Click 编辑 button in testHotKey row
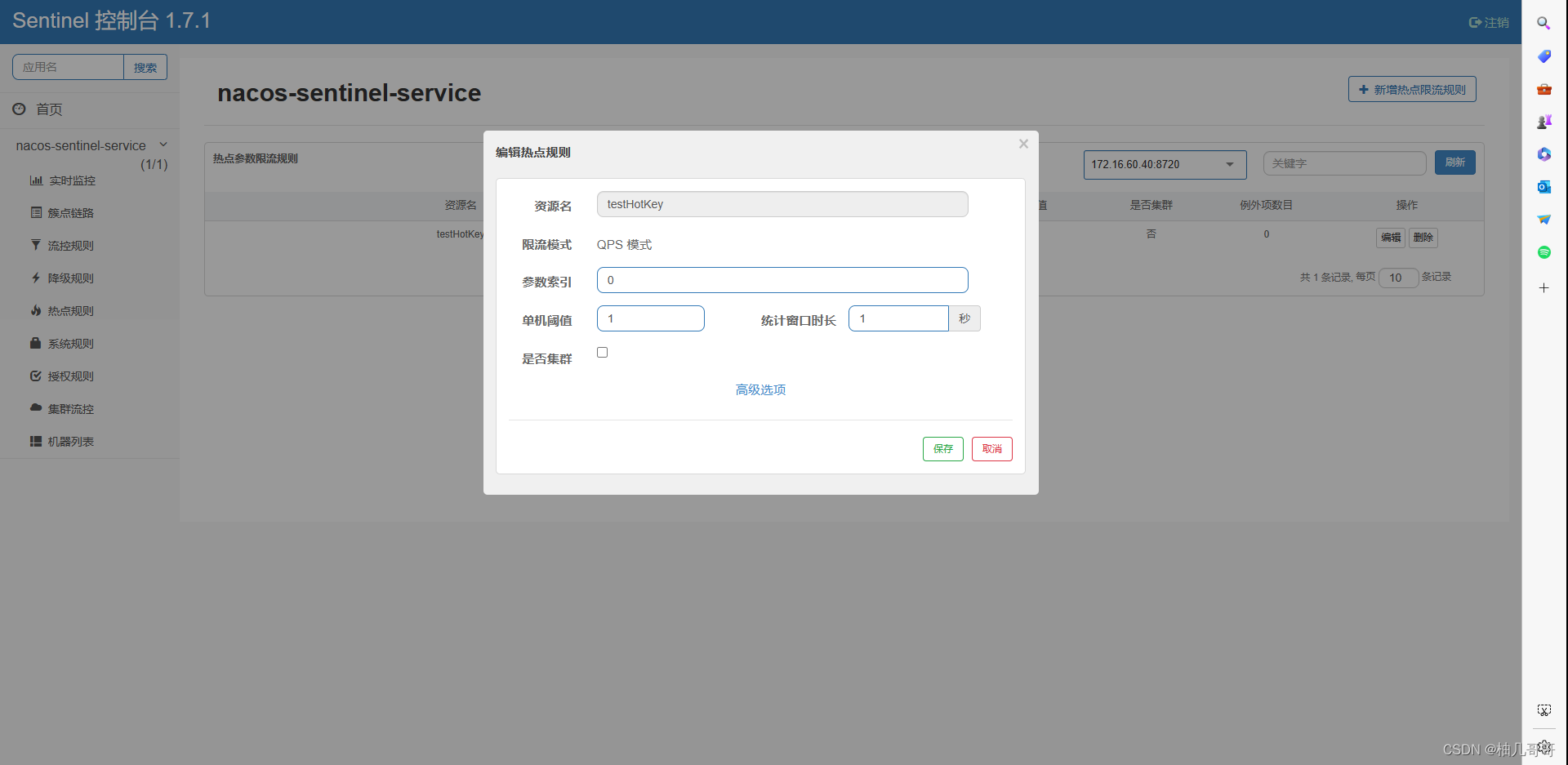Screen dimensions: 1568x765 (x=1391, y=238)
